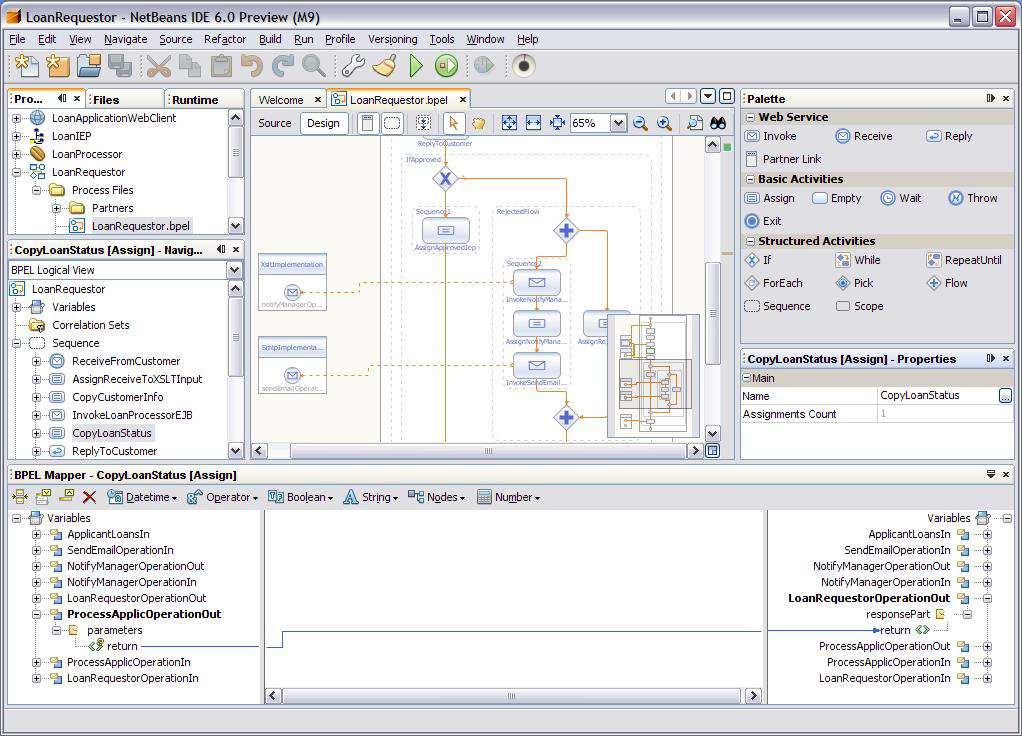This screenshot has height=736, width=1022.
Task: Open the 65% zoom dropdown
Action: 618,123
